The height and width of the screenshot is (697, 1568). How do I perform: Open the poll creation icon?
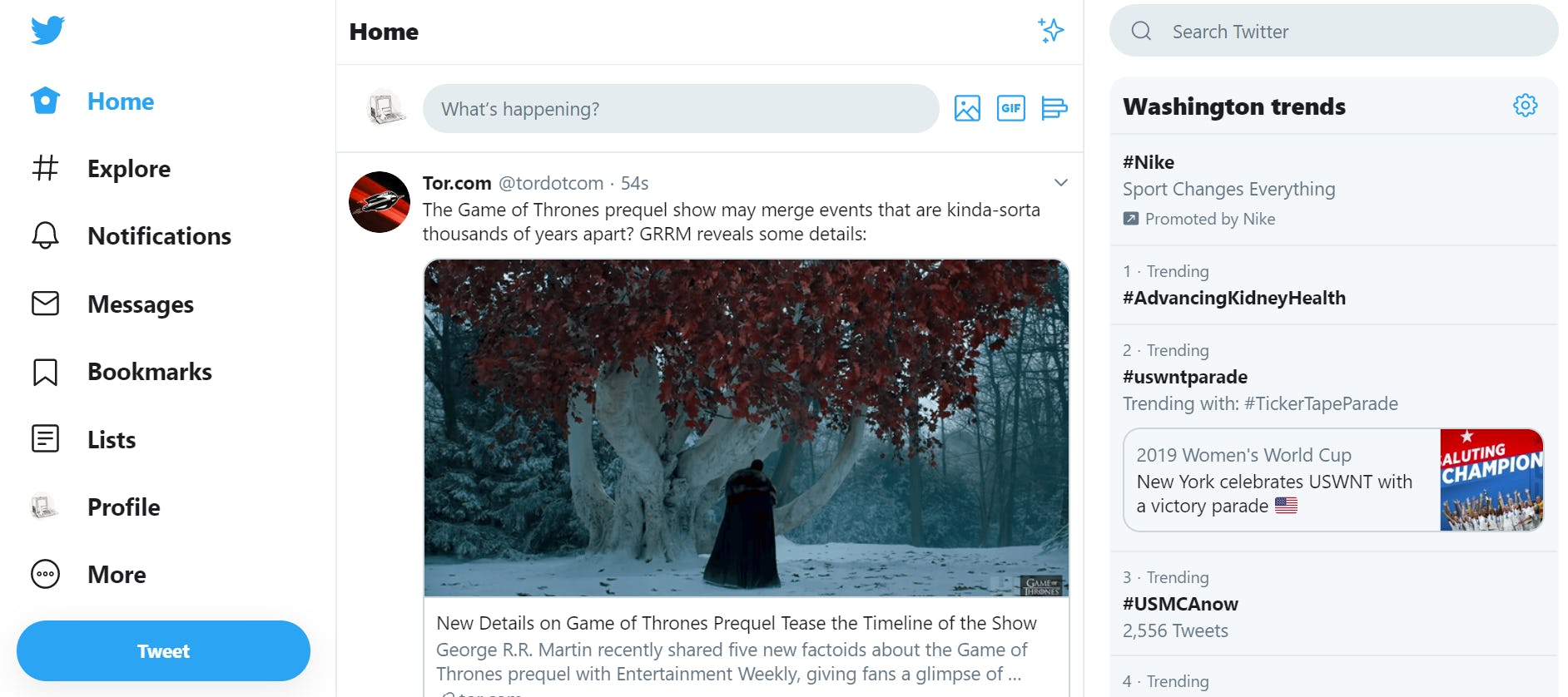pyautogui.click(x=1054, y=108)
